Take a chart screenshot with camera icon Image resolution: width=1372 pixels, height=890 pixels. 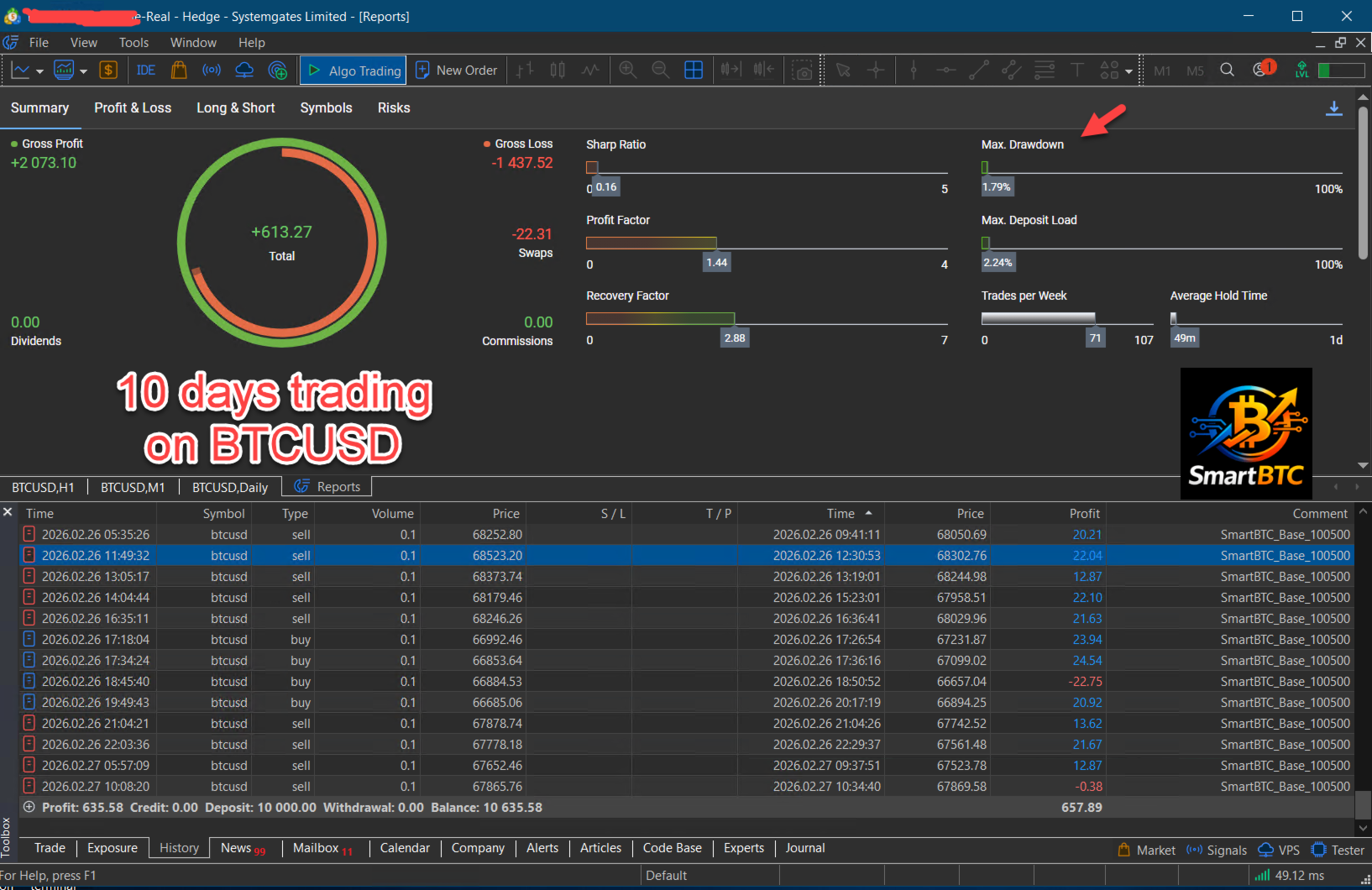[803, 71]
